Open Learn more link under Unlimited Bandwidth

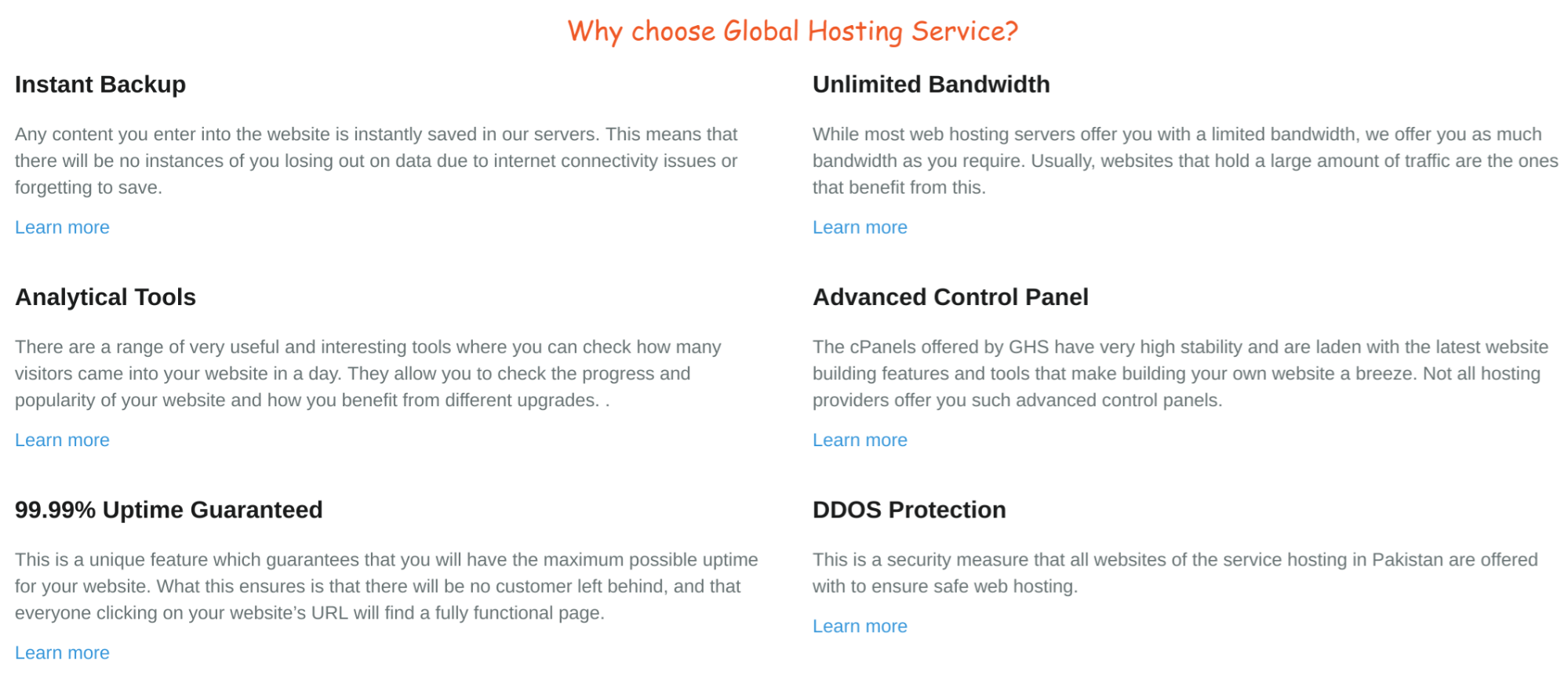tap(860, 227)
